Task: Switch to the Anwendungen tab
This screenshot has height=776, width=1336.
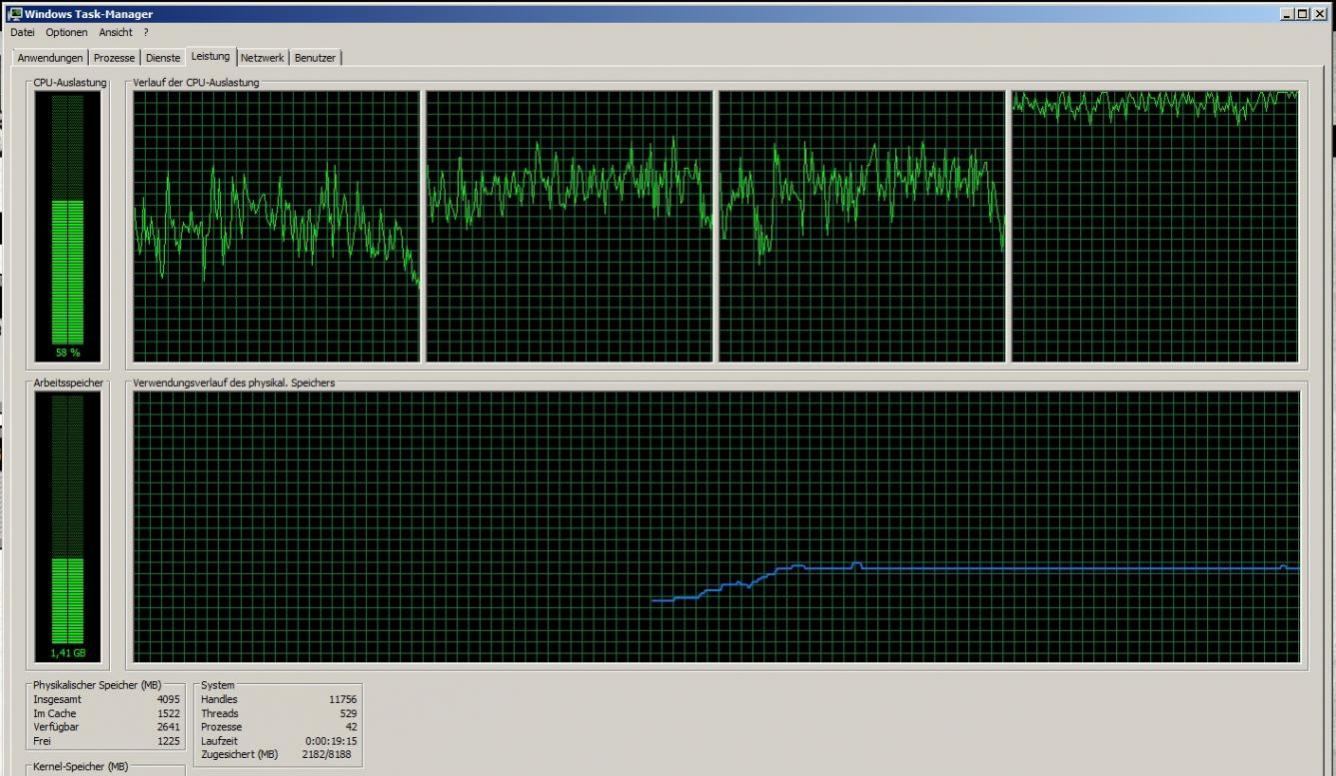Action: (x=50, y=58)
